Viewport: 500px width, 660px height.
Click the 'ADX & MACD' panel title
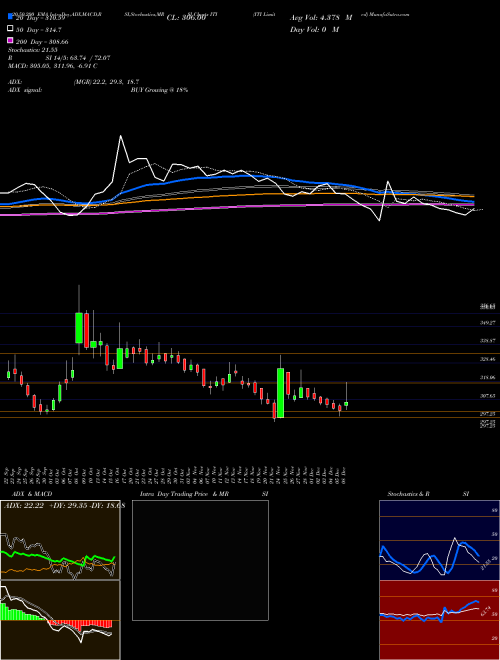tap(32, 494)
